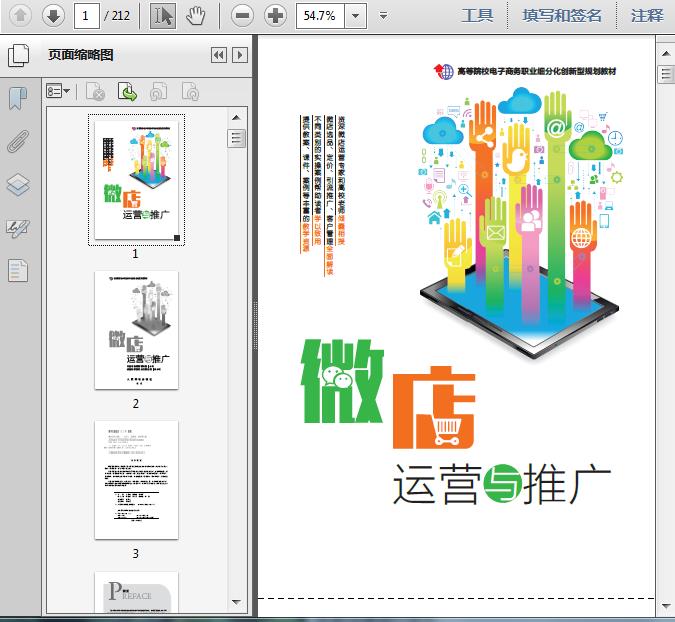Click the 54.7% zoom value field
The width and height of the screenshot is (675, 622).
[320, 16]
